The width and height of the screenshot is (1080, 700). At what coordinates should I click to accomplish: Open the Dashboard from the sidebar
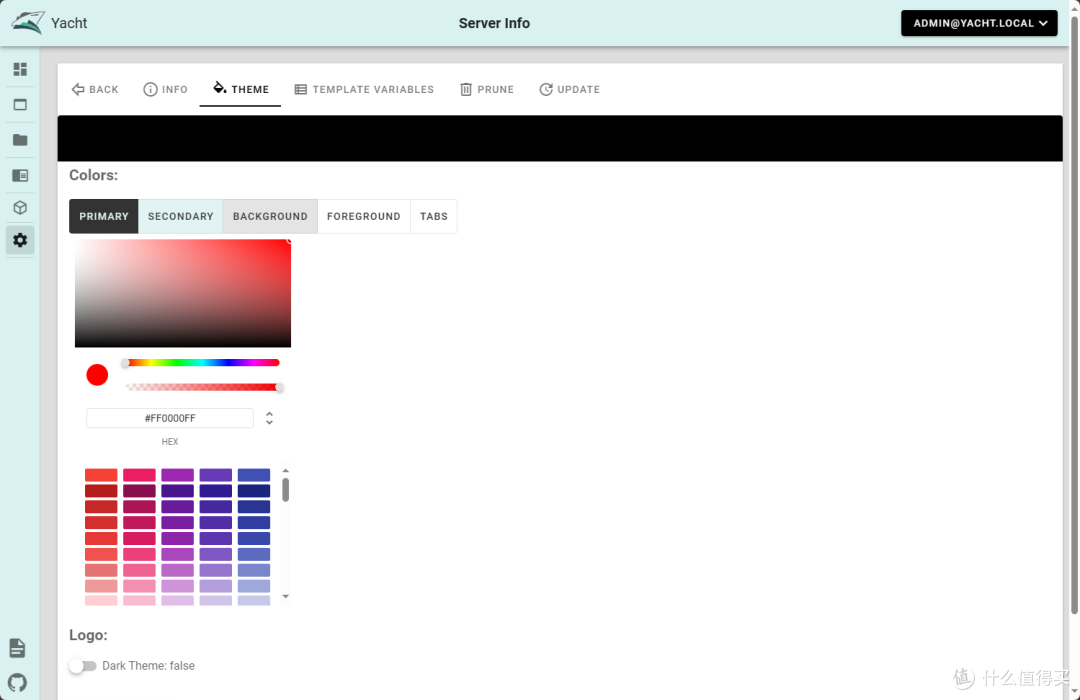(x=20, y=70)
